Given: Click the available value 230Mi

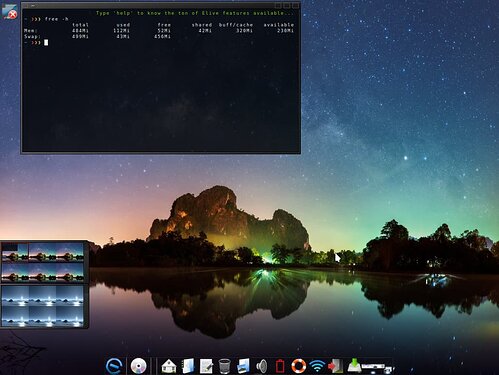Looking at the screenshot, I should (286, 31).
